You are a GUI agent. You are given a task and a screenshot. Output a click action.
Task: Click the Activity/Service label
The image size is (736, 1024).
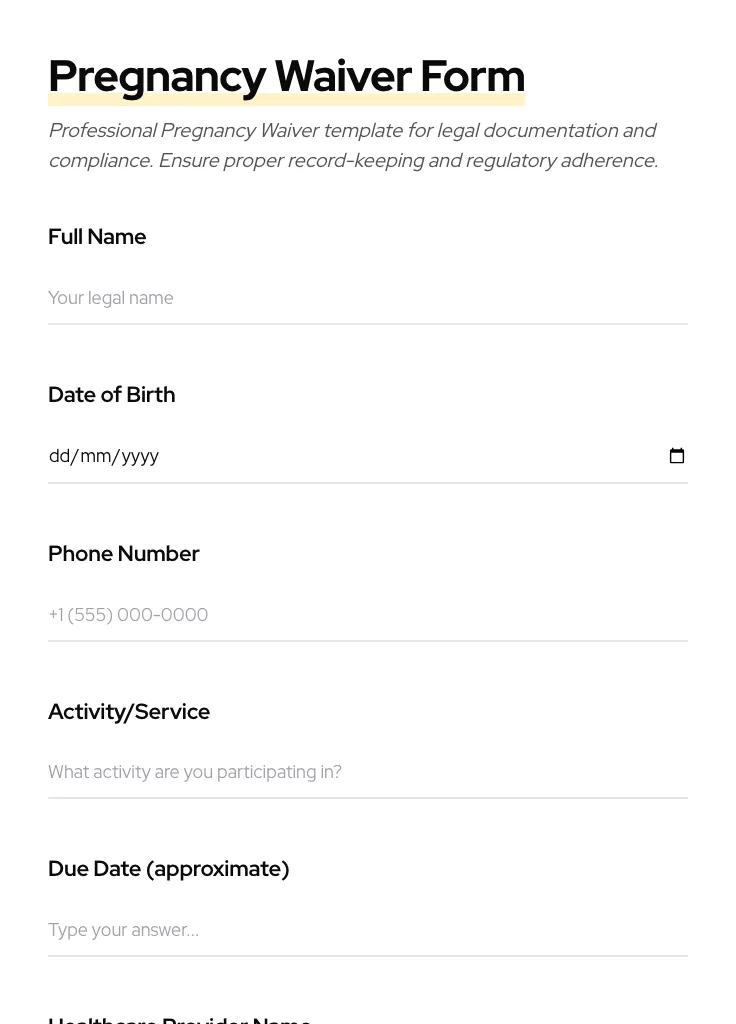tap(129, 712)
